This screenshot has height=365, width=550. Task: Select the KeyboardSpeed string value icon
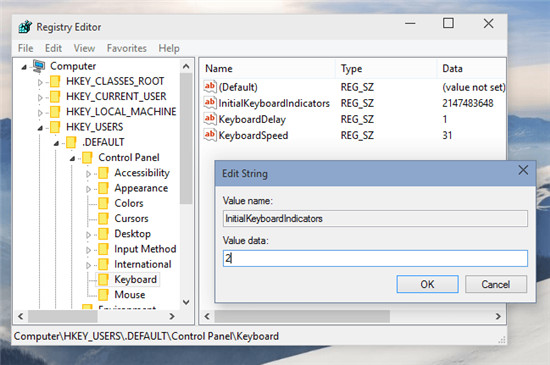coord(210,135)
